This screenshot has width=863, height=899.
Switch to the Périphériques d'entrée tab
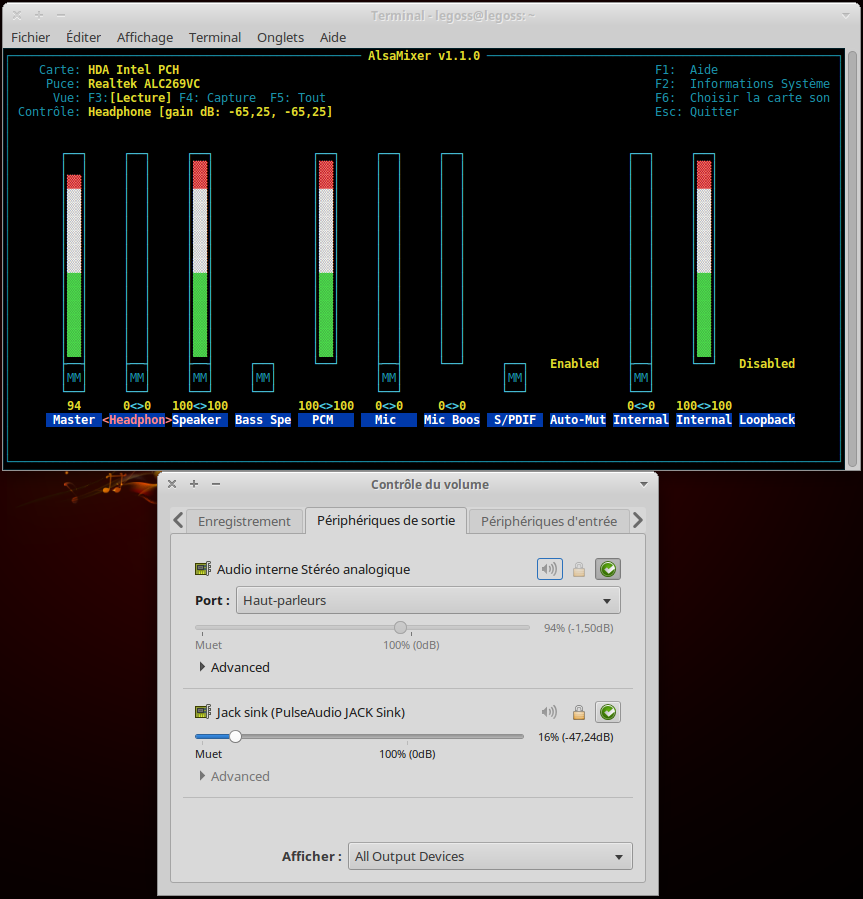549,521
